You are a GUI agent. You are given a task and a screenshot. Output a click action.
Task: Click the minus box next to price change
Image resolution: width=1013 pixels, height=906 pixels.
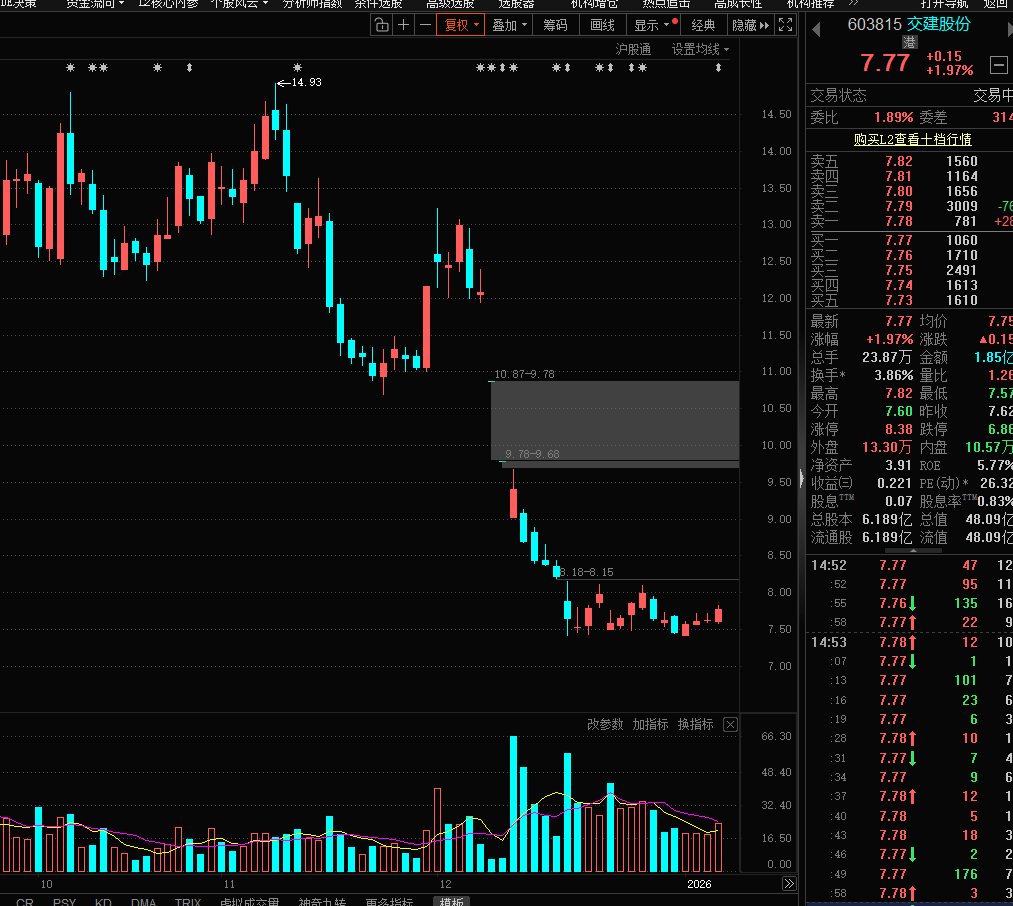(x=998, y=65)
